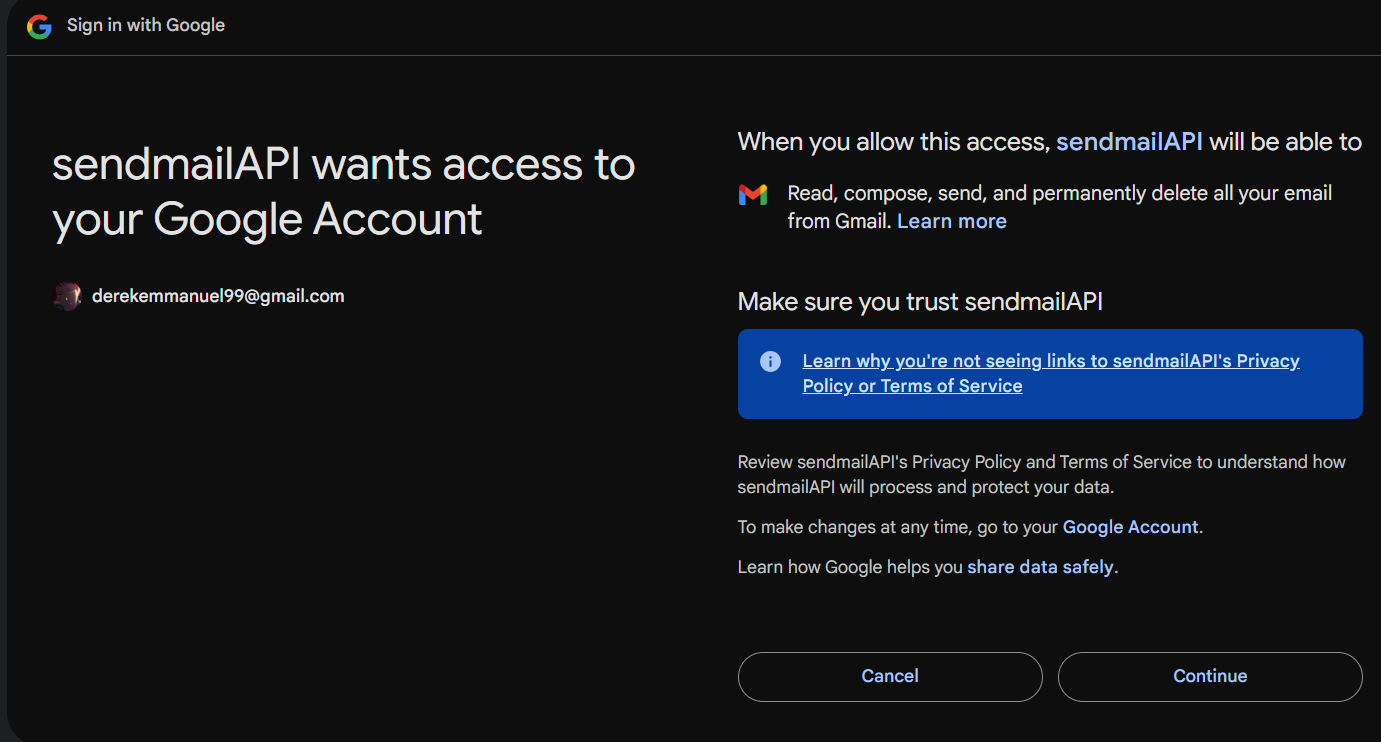The image size is (1381, 742).
Task: Click the Google logo in the header
Action: pyautogui.click(x=39, y=26)
